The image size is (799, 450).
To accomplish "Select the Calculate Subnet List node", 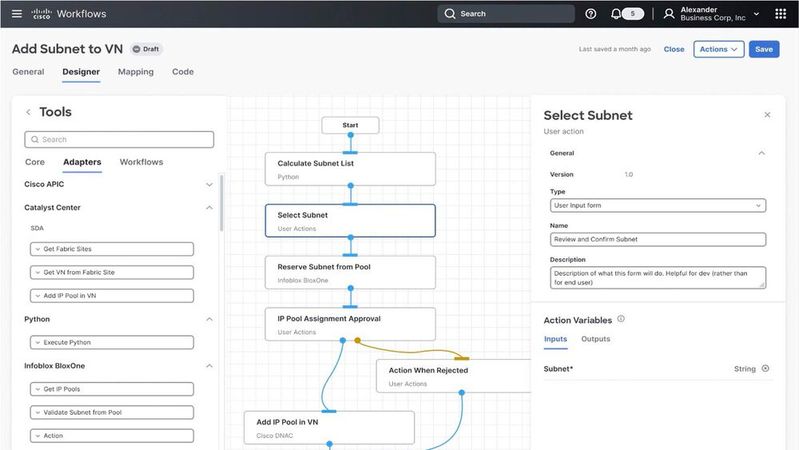I will point(350,169).
